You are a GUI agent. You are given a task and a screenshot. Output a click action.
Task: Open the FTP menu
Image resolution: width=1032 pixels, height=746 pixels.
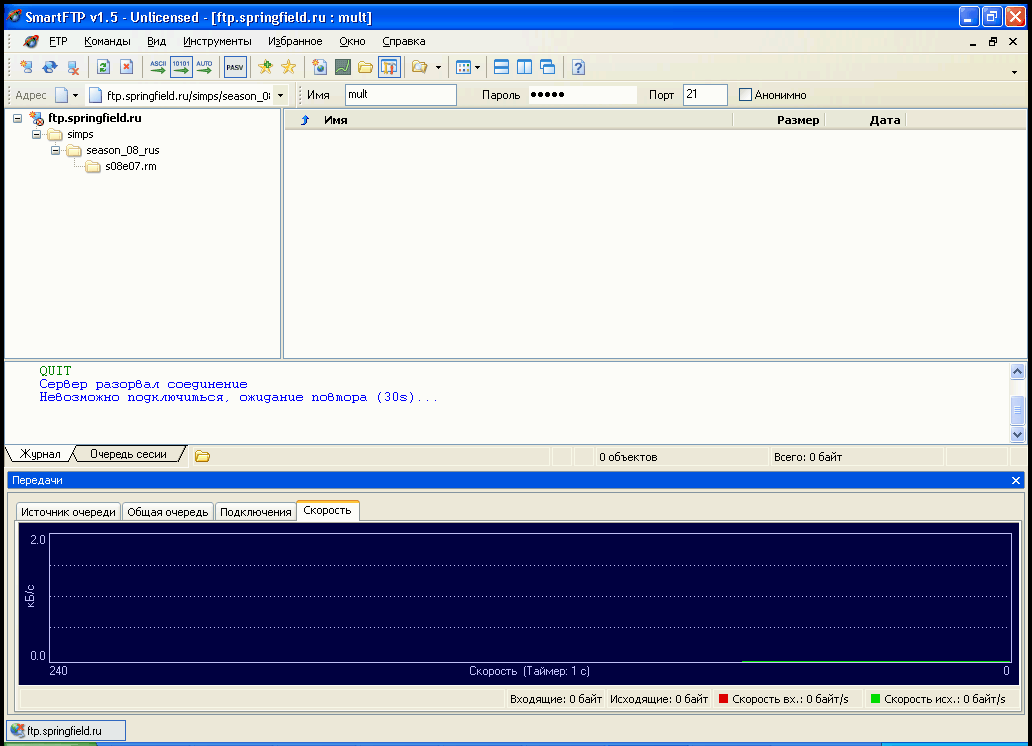click(x=58, y=41)
